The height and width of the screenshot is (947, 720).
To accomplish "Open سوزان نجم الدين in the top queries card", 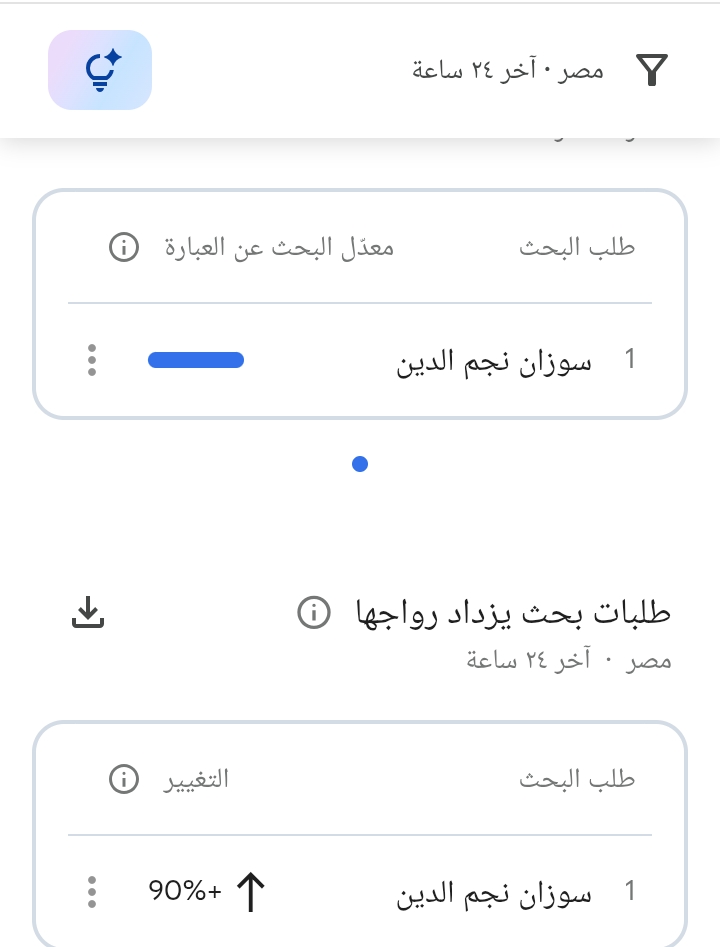I will click(x=494, y=361).
